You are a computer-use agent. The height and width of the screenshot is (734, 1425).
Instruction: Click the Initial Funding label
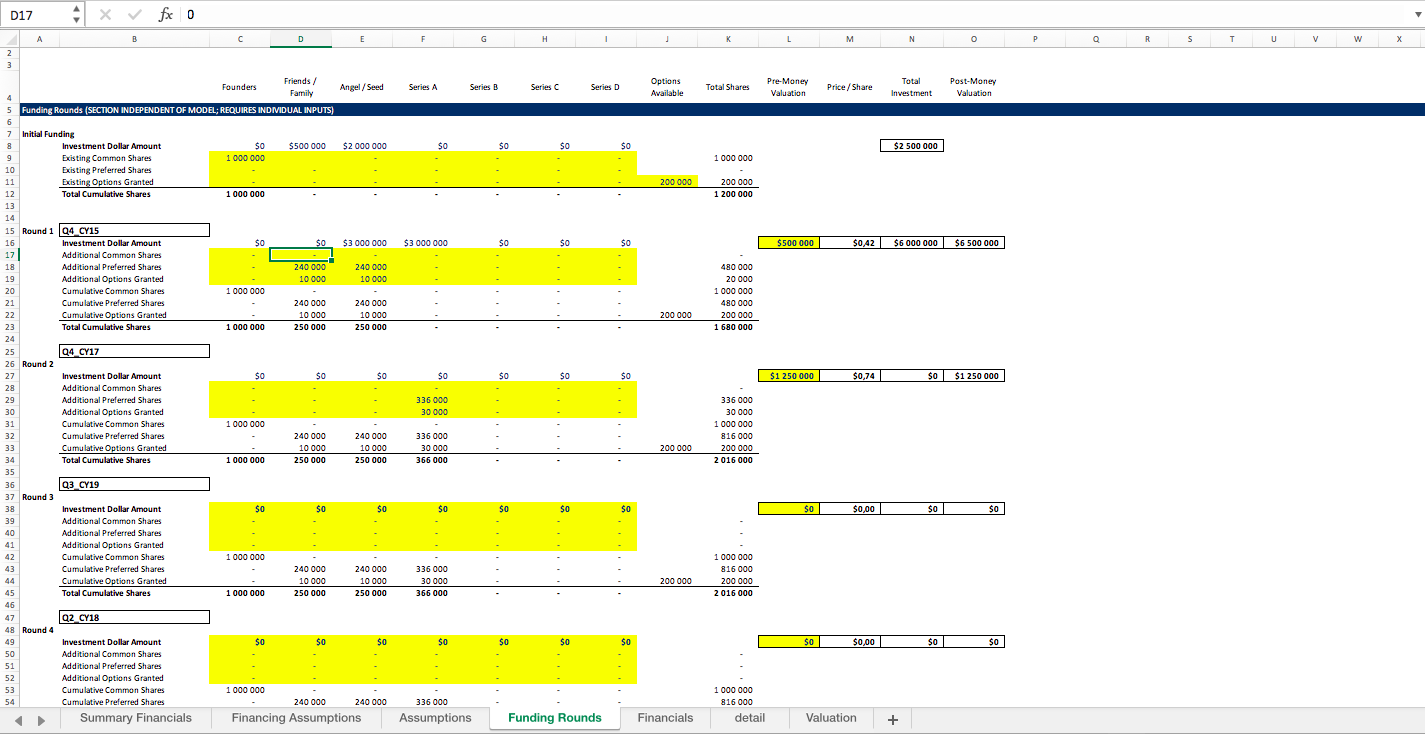[48, 134]
